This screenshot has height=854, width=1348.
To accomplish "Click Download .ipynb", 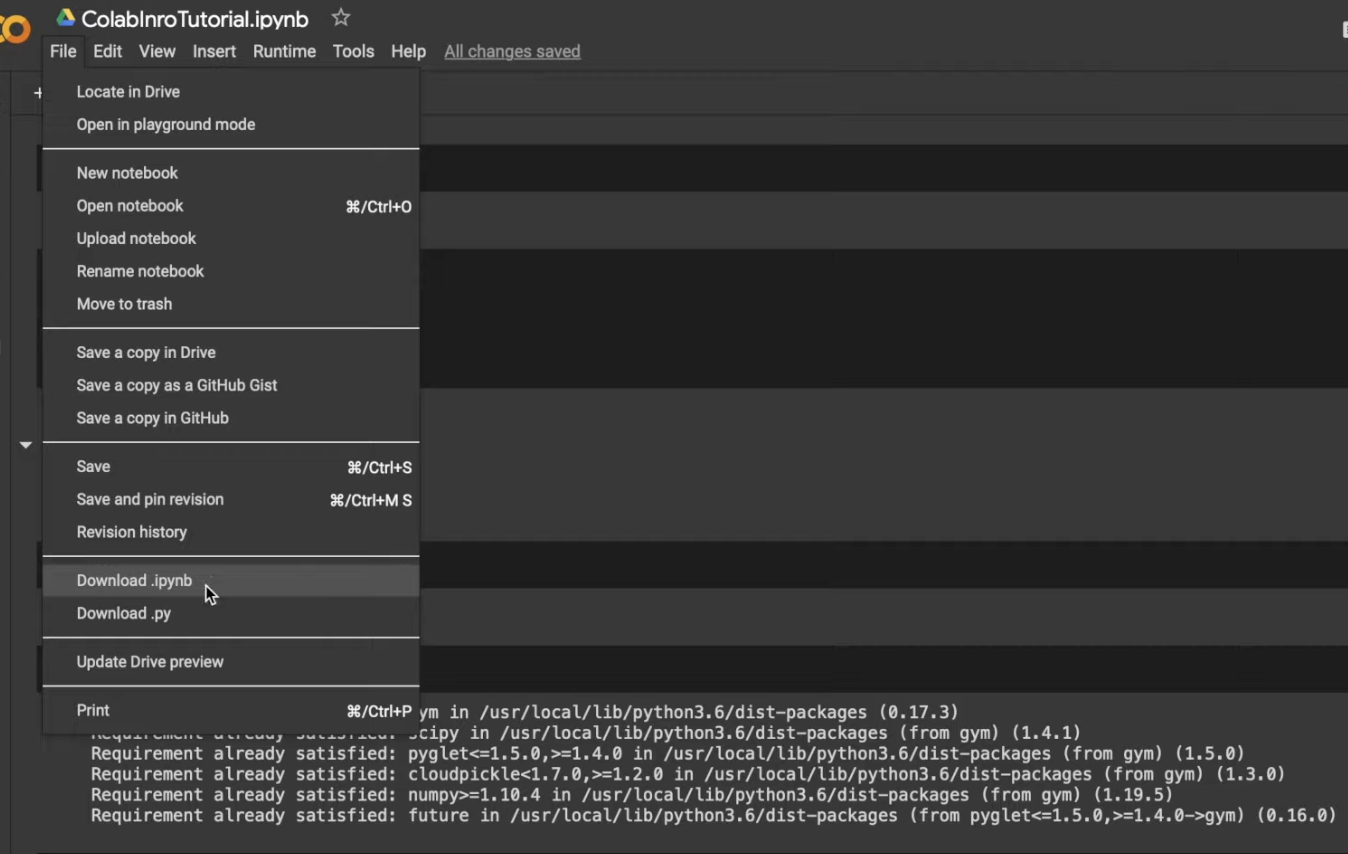I will coord(231,580).
